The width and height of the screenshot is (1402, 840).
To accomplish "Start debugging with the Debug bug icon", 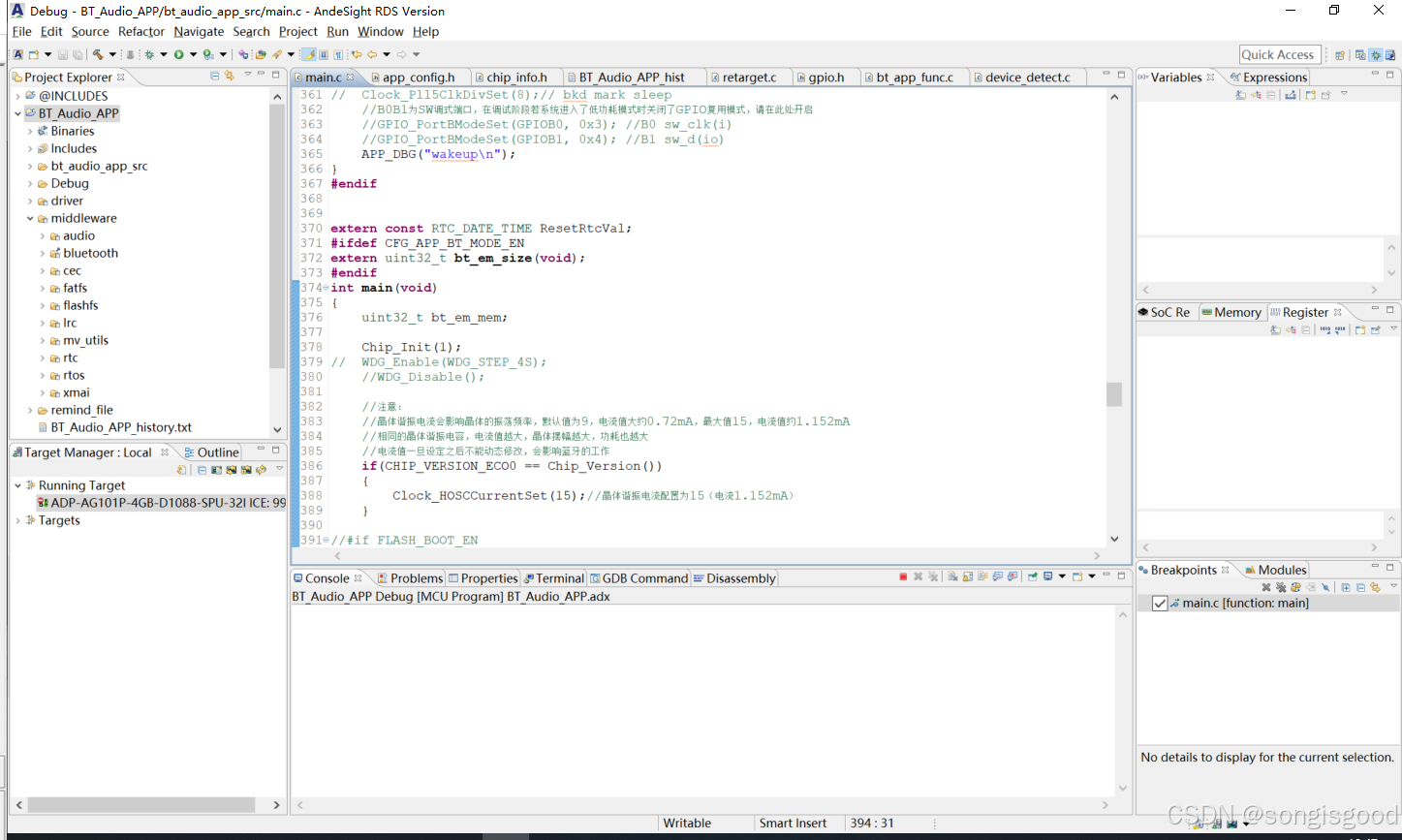I will pos(152,56).
